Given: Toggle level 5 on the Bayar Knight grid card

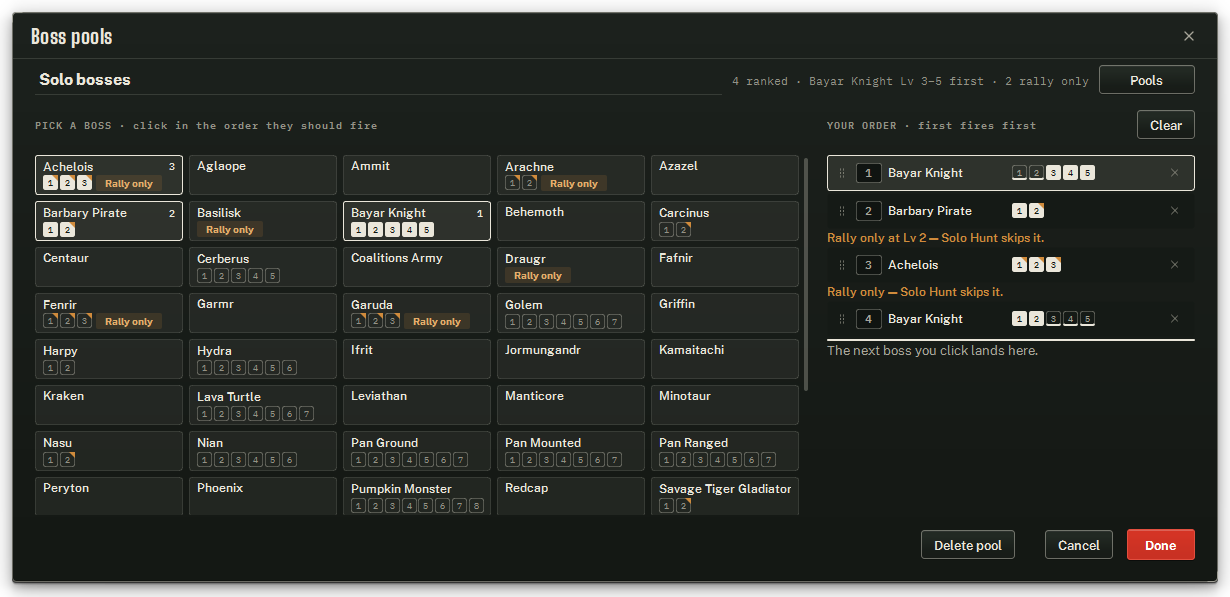Looking at the screenshot, I should tap(427, 230).
